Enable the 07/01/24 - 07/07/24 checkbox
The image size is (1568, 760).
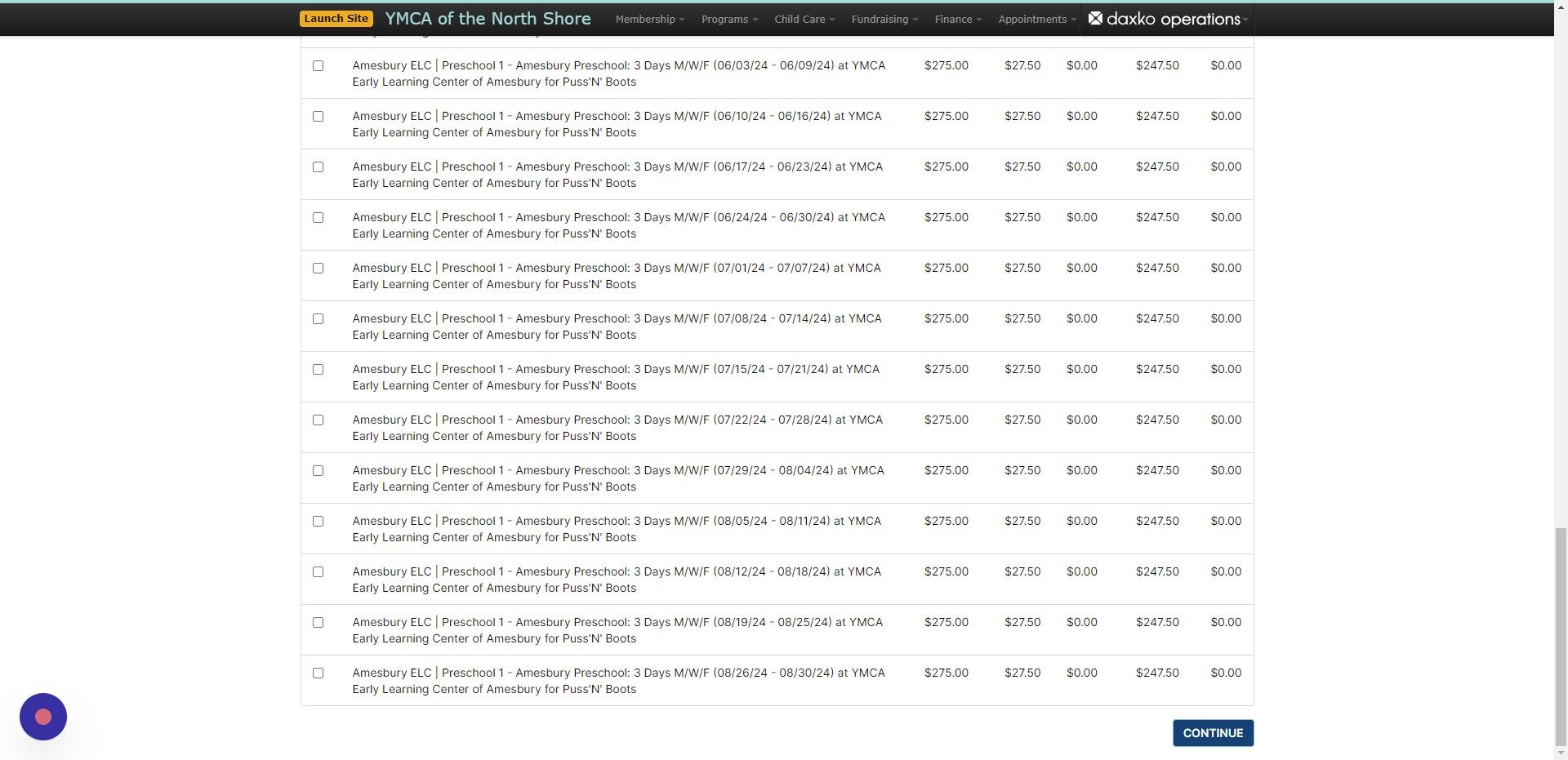tap(318, 269)
